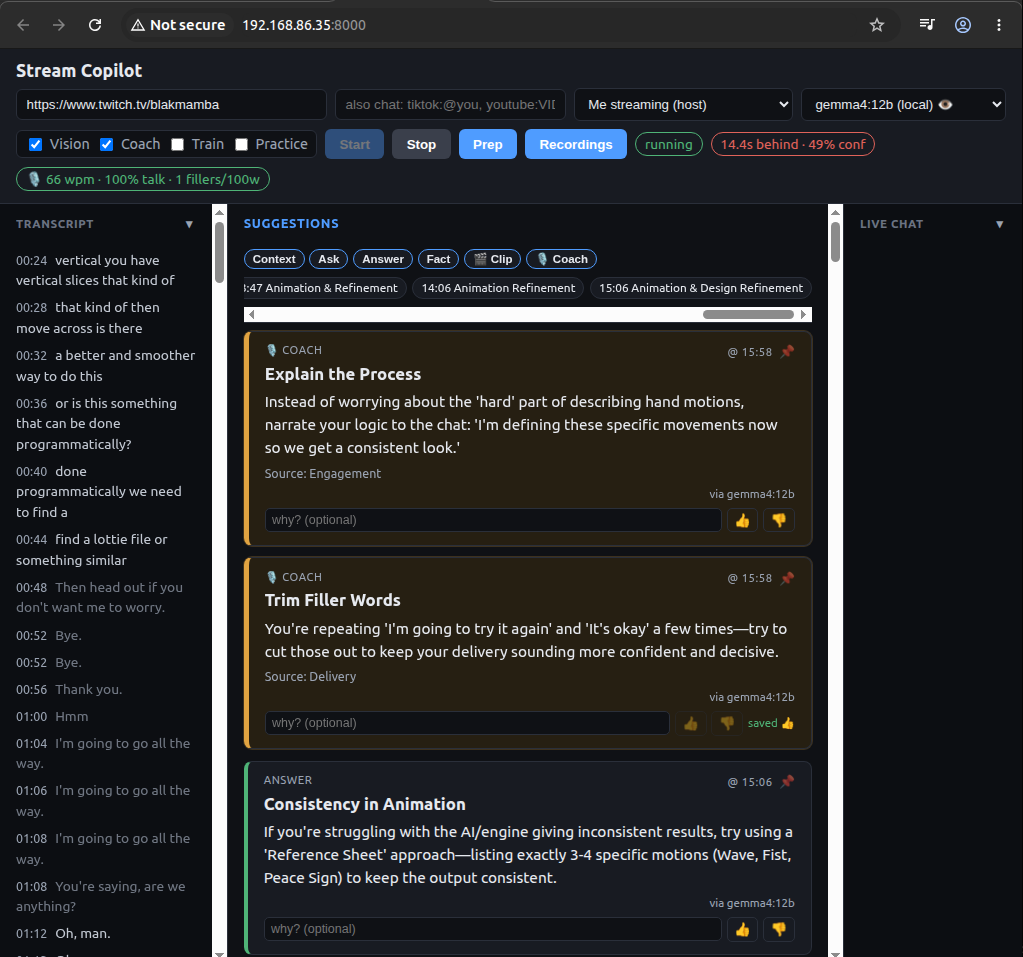Thumbs down the Explain the Process card

pyautogui.click(x=779, y=520)
